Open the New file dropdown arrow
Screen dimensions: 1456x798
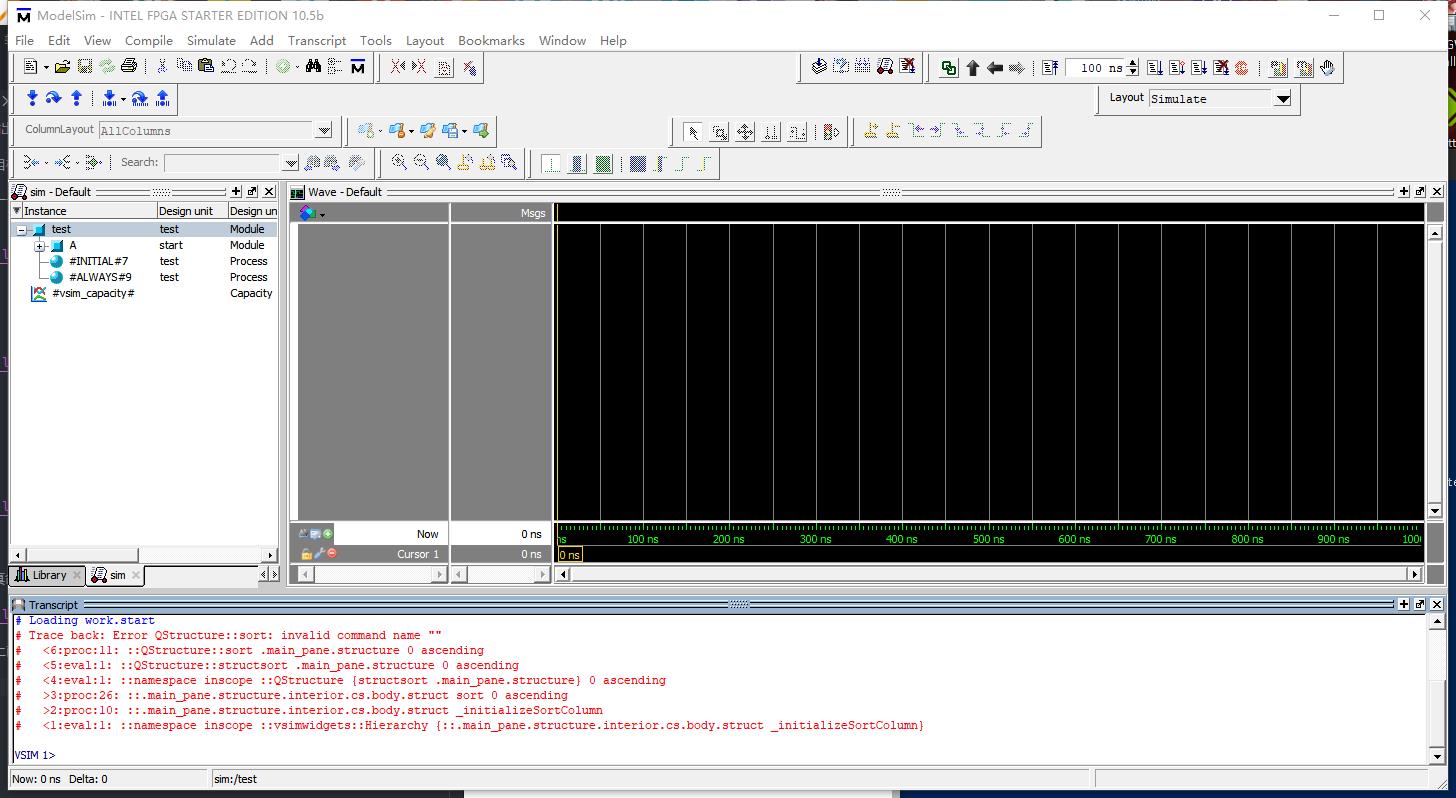[x=46, y=67]
